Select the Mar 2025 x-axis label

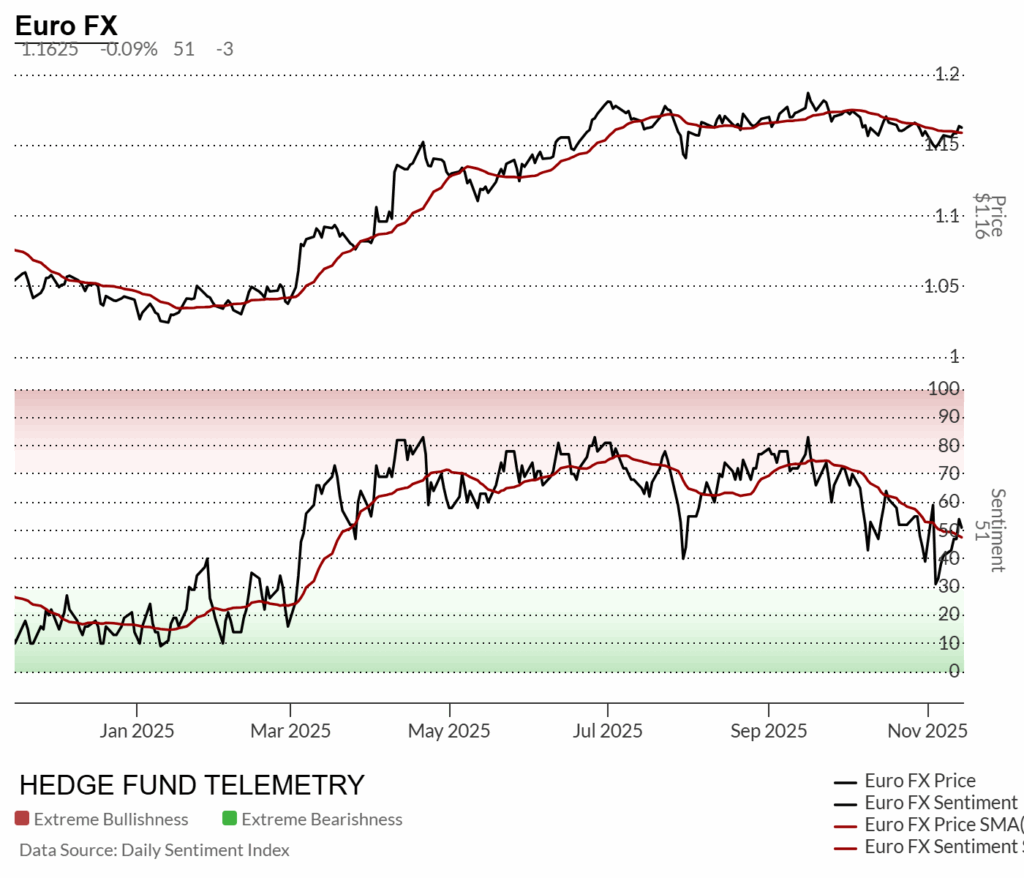coord(291,731)
